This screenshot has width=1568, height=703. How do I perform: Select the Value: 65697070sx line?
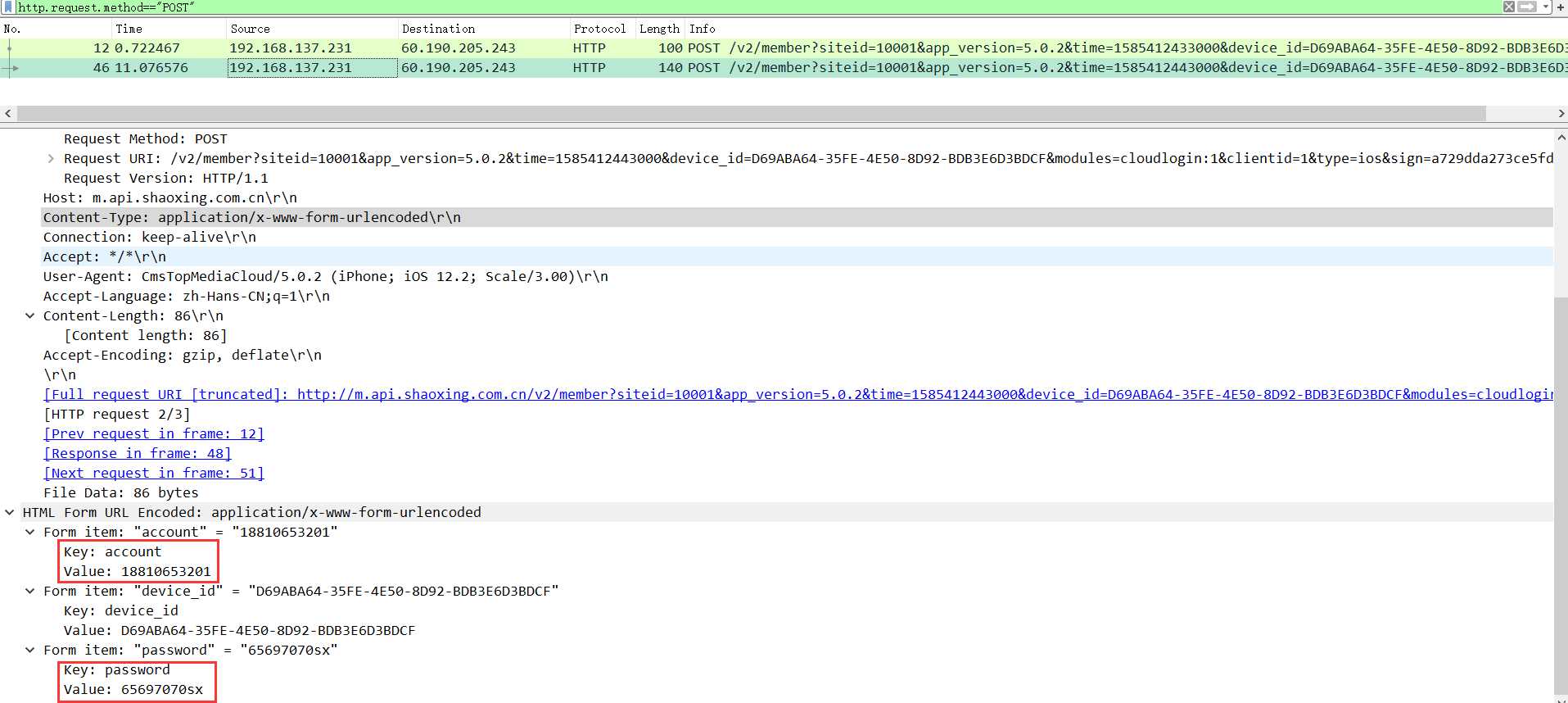point(133,689)
